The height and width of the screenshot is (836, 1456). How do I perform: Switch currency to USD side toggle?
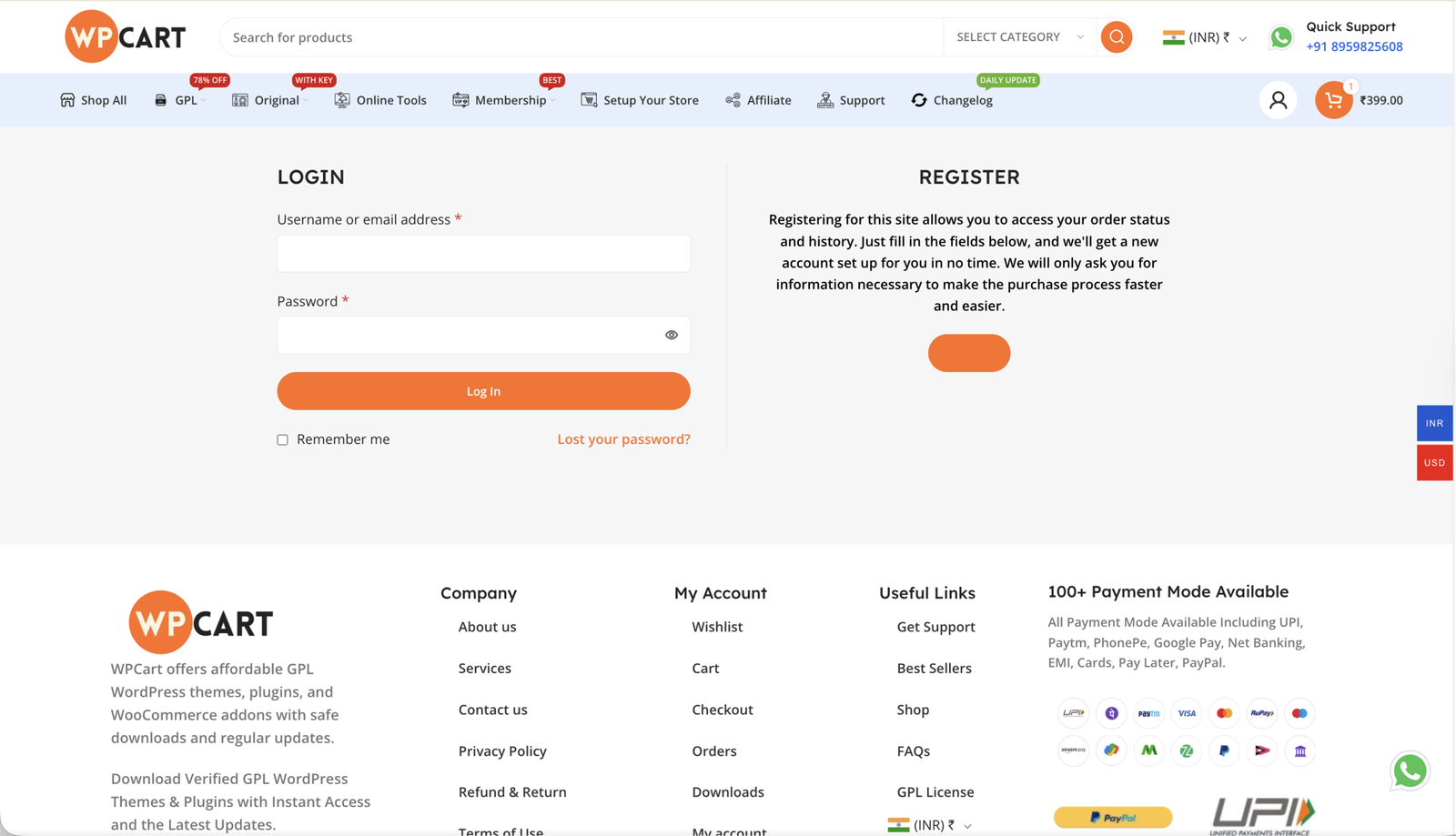(x=1434, y=462)
